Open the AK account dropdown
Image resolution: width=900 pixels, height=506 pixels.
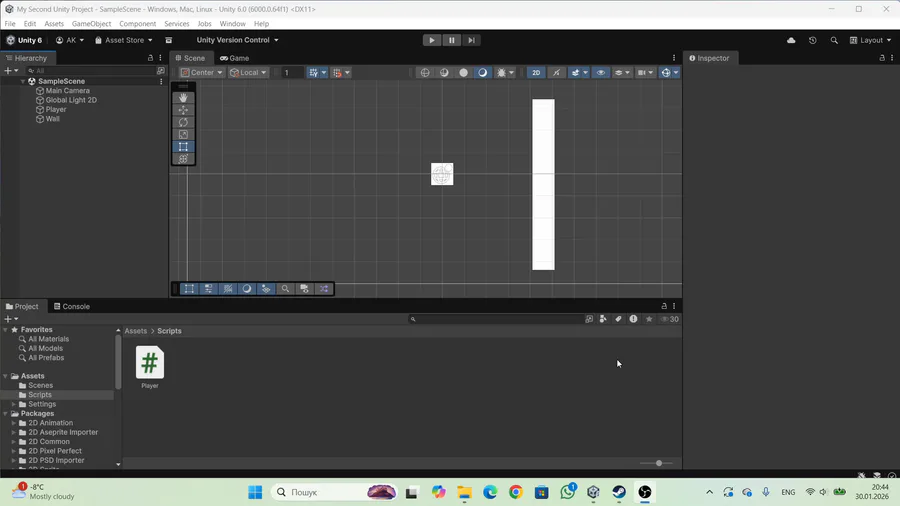[70, 40]
